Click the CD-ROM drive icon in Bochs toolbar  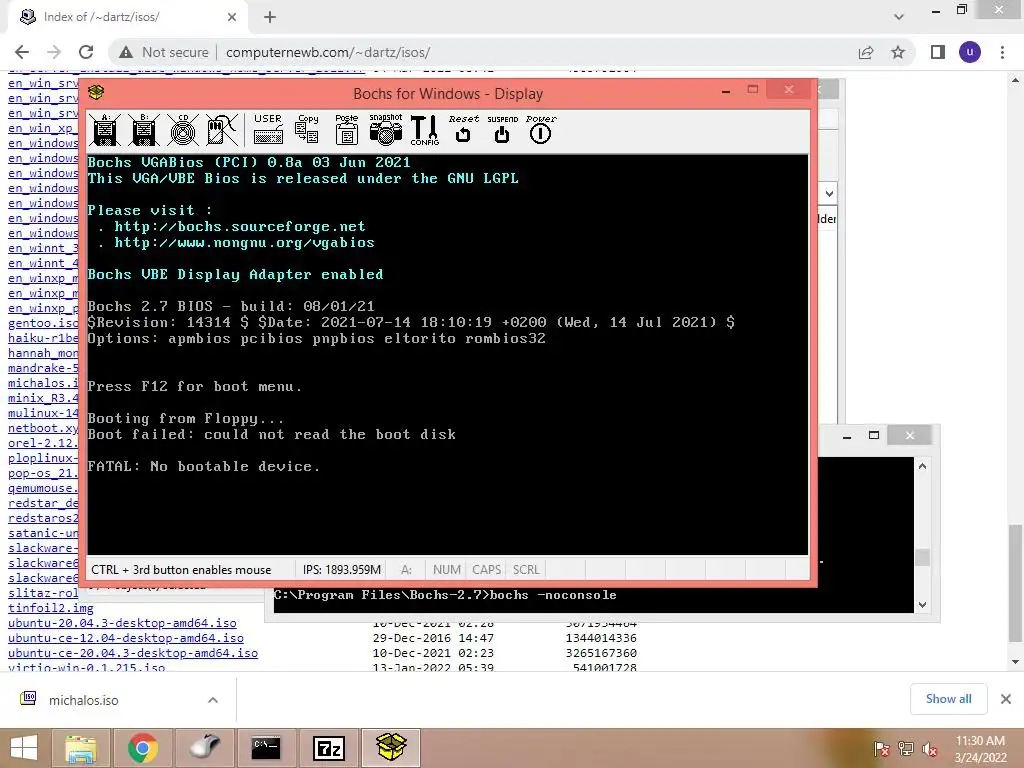(183, 129)
